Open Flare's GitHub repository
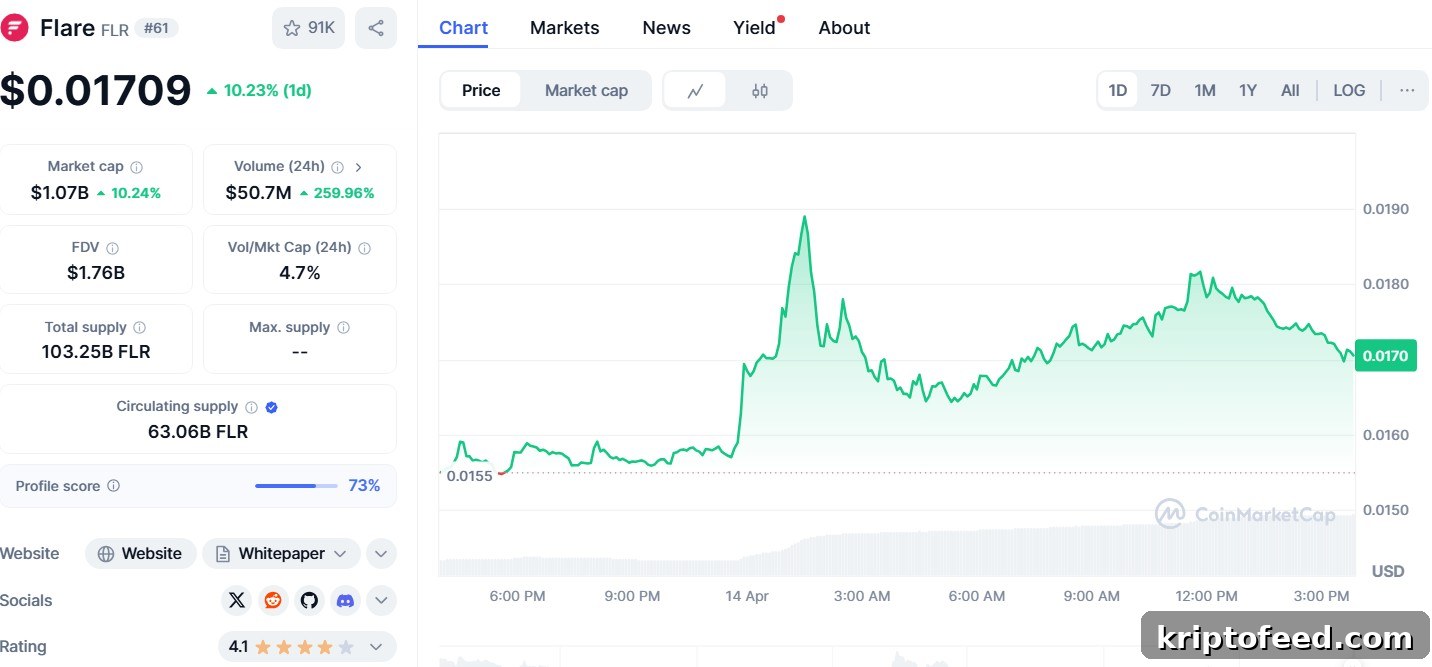Screen dimensions: 1432x667 309,600
